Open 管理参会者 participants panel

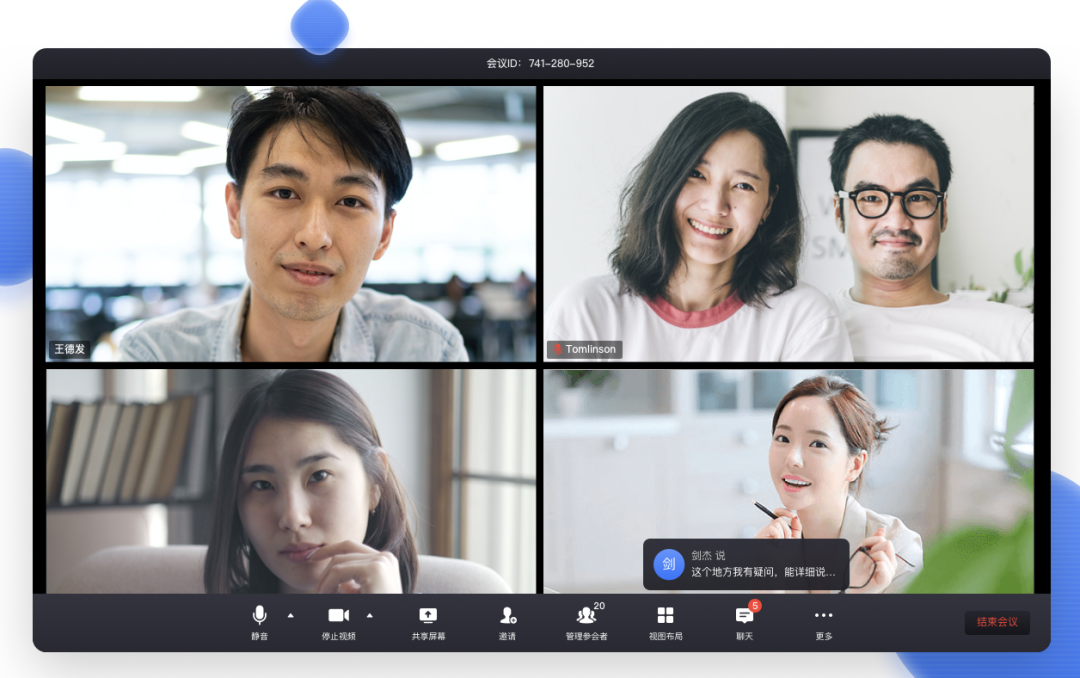(x=586, y=622)
